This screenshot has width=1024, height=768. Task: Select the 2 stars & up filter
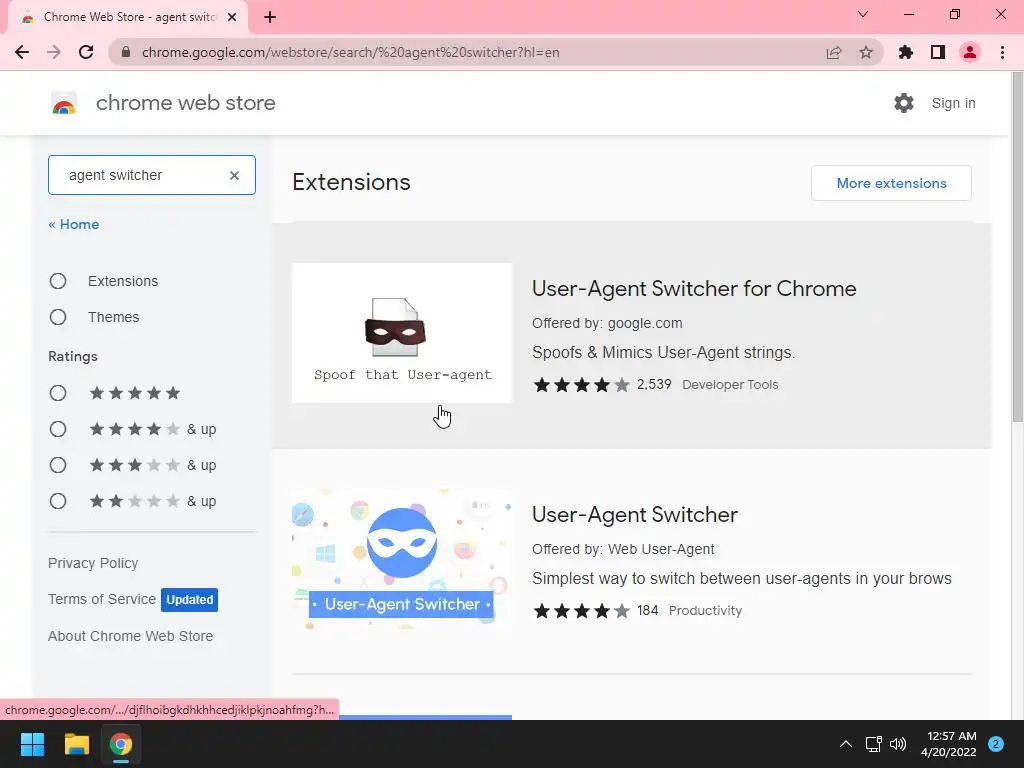[x=58, y=501]
